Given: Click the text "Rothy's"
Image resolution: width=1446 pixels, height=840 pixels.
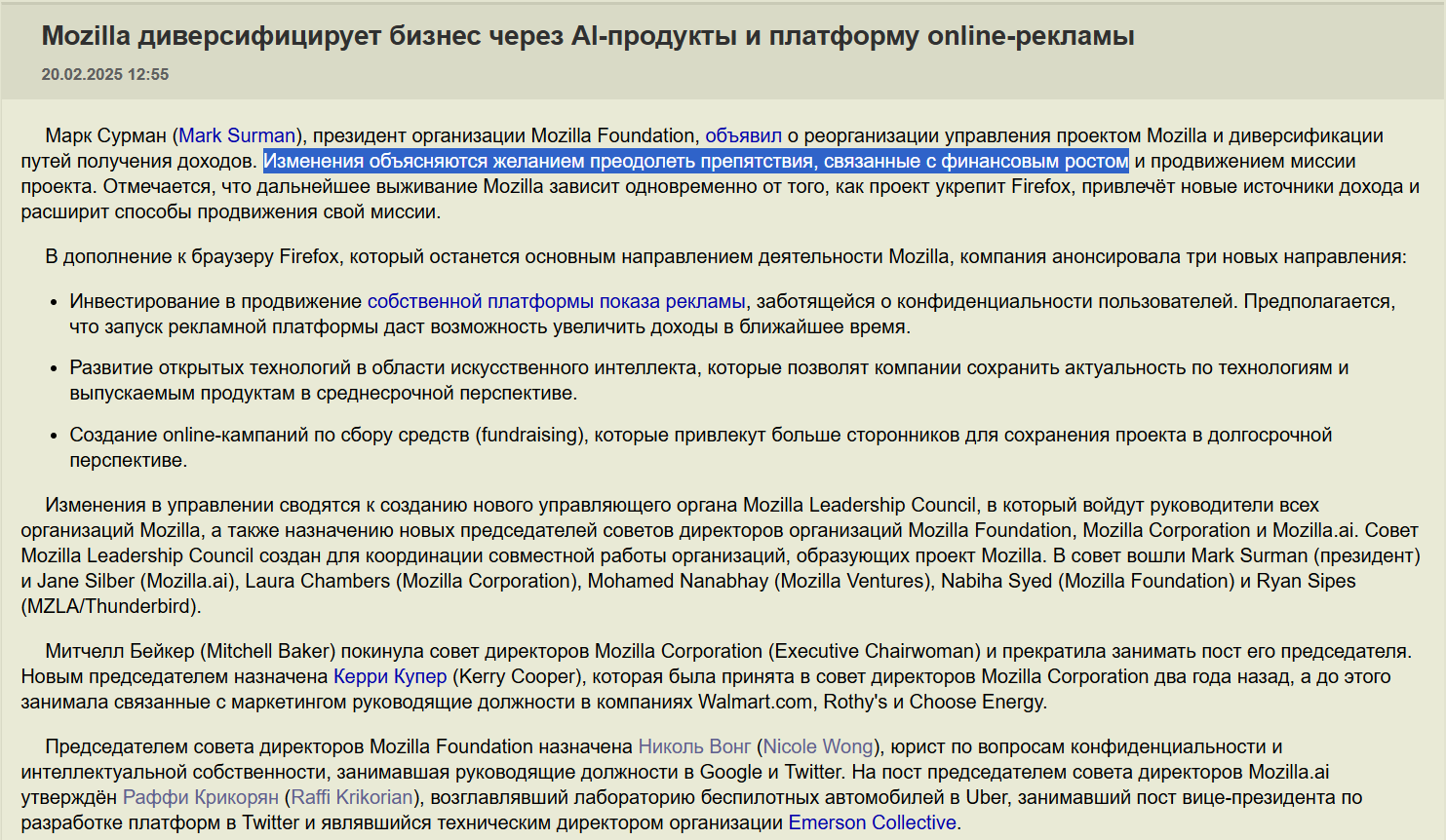Looking at the screenshot, I should 857,702.
